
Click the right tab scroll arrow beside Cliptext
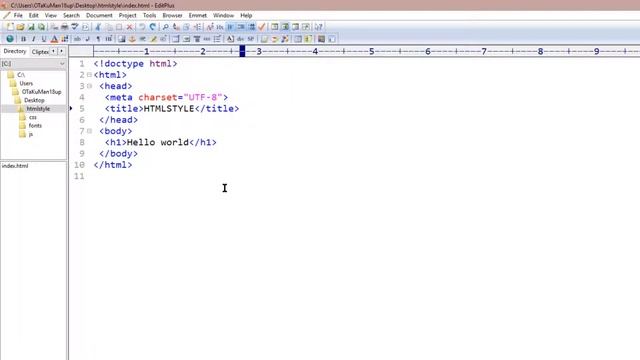62,51
